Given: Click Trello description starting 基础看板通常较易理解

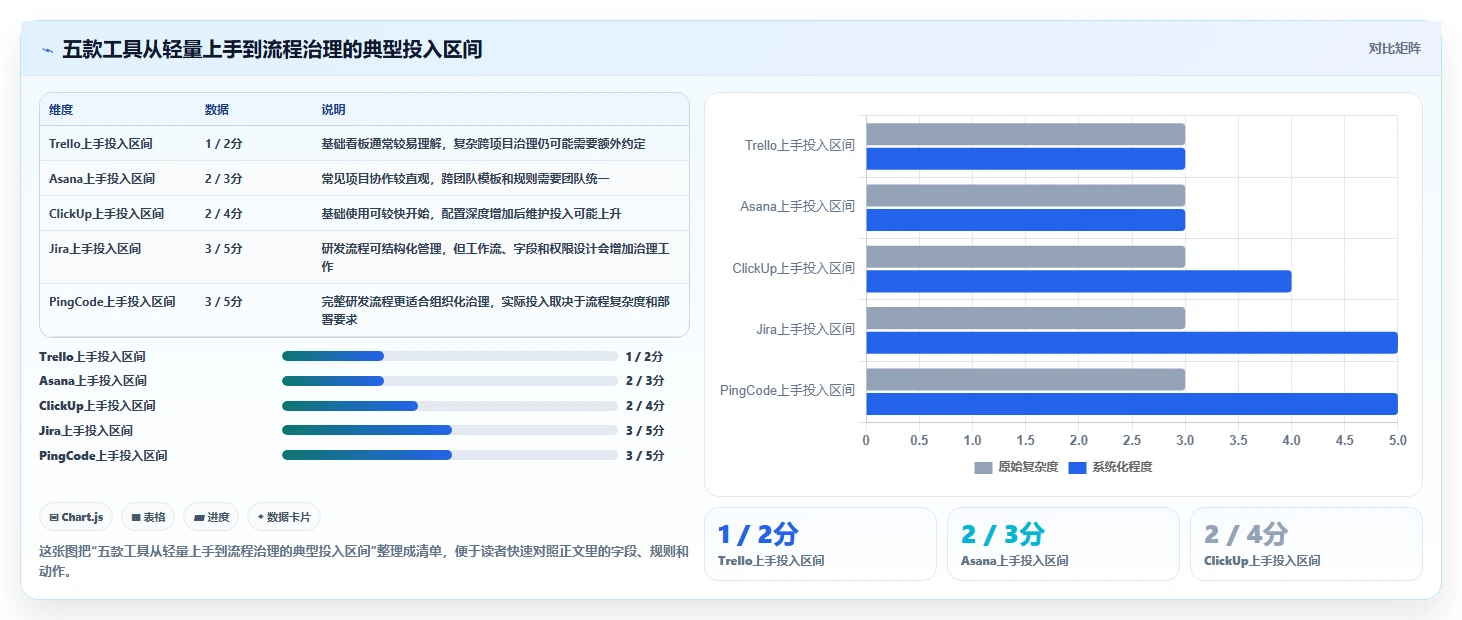Looking at the screenshot, I should 483,143.
